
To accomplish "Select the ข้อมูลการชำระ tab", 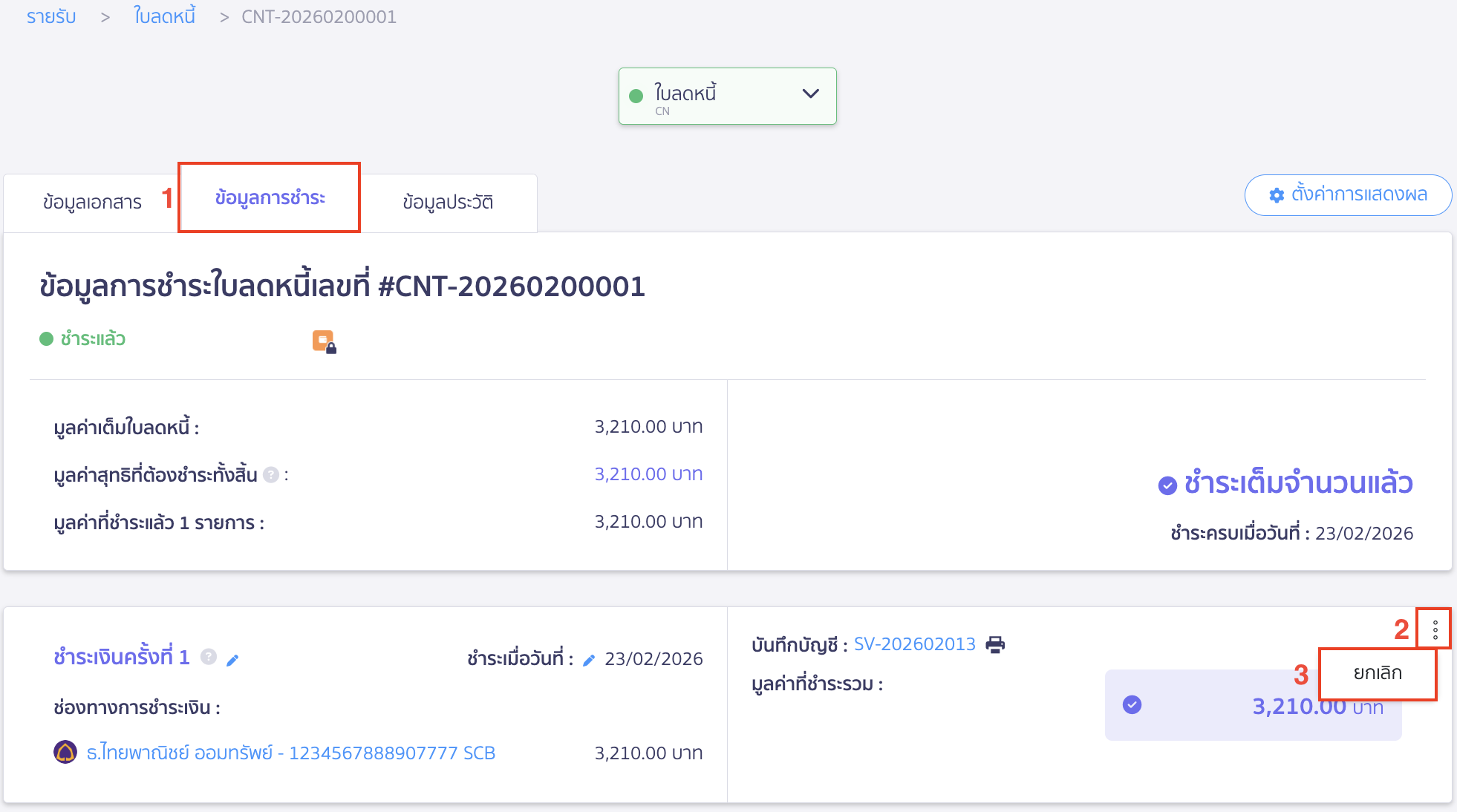I will (x=270, y=197).
